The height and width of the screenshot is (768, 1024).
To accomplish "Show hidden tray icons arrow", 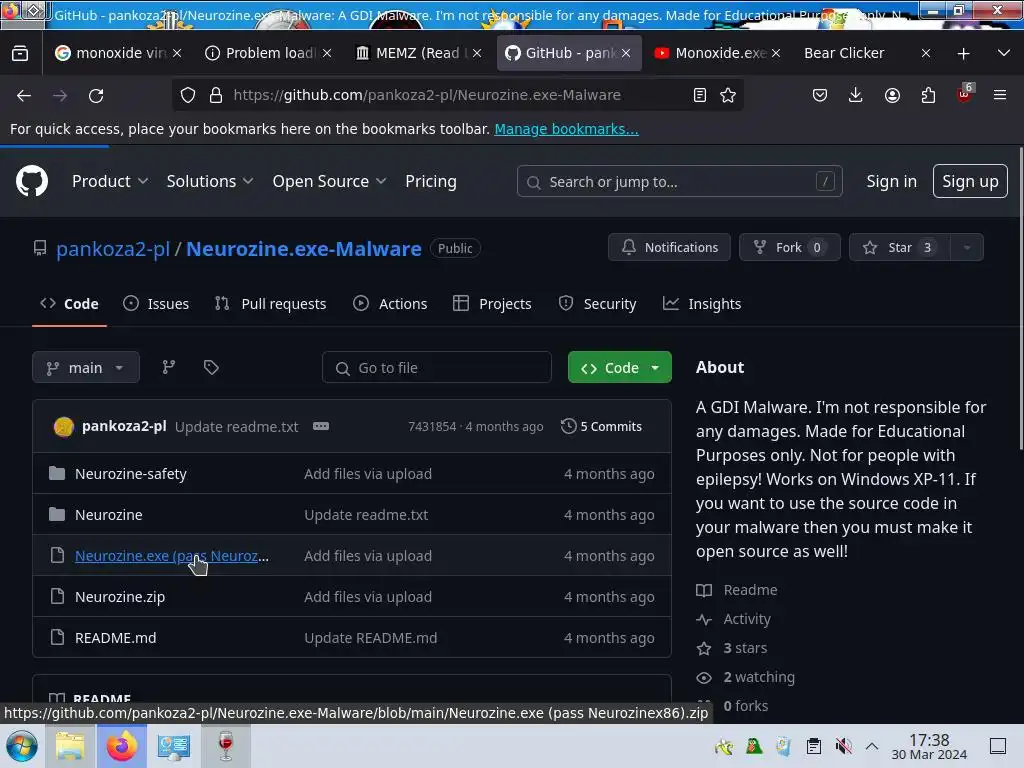I will tap(872, 746).
